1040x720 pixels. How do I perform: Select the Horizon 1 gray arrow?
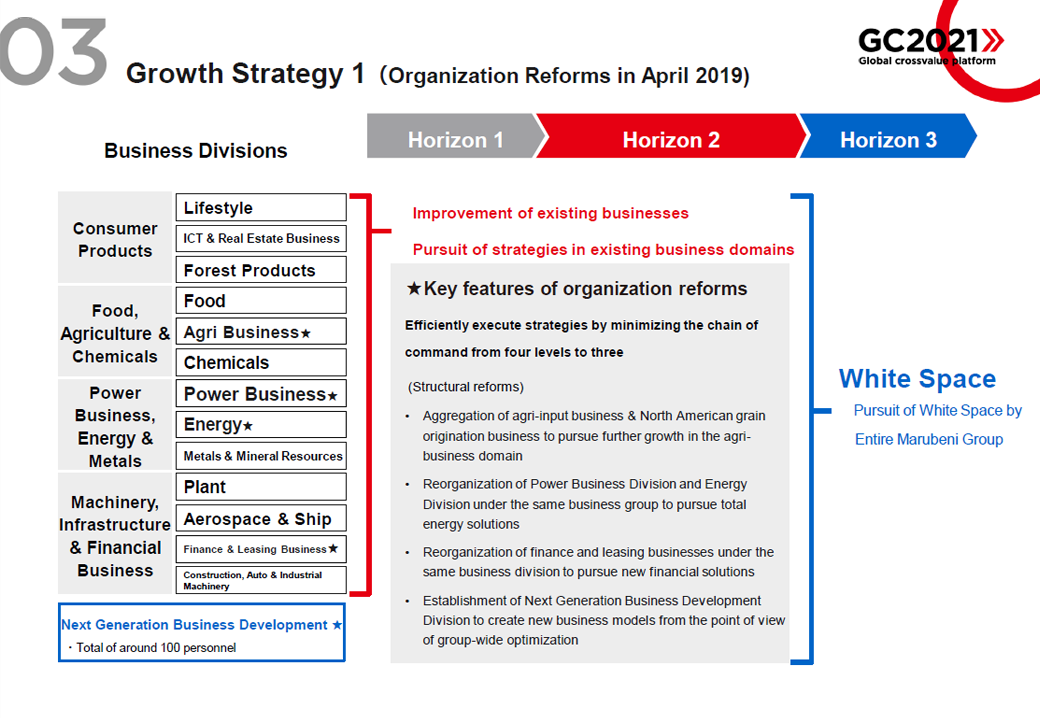[x=455, y=140]
